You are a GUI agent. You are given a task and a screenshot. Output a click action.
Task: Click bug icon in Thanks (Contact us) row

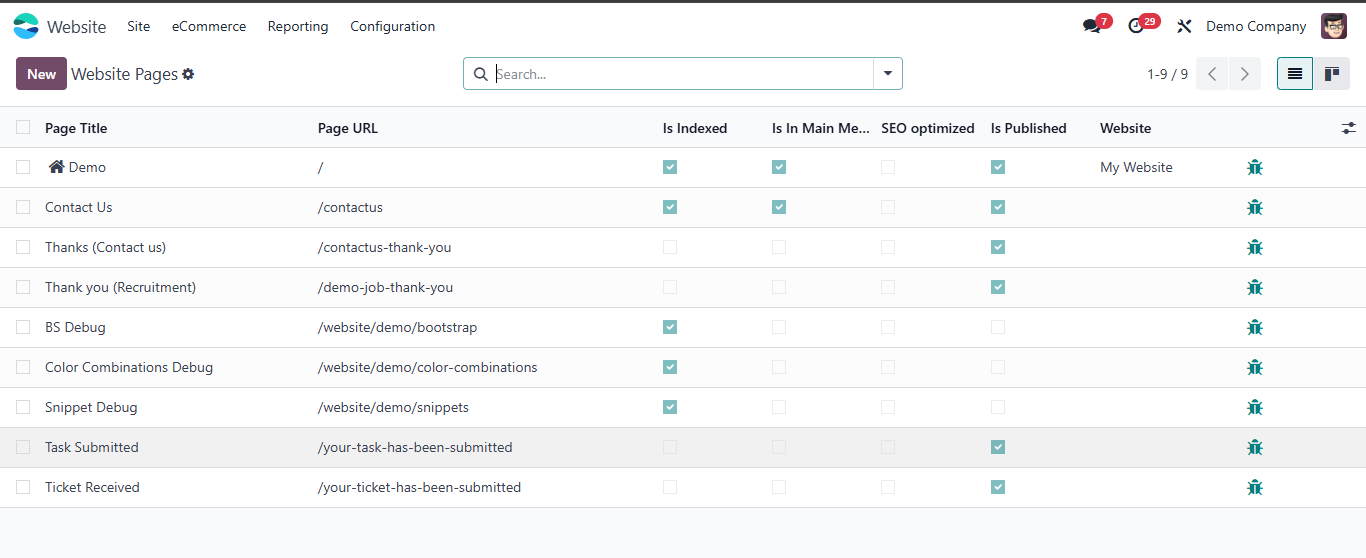1255,247
